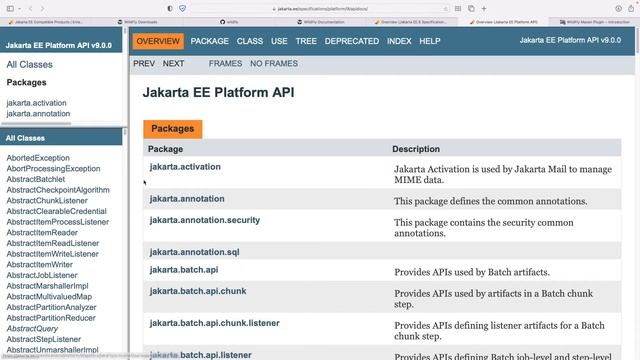Open the AbstractClearableCredential class
The height and width of the screenshot is (360, 640).
(56, 211)
